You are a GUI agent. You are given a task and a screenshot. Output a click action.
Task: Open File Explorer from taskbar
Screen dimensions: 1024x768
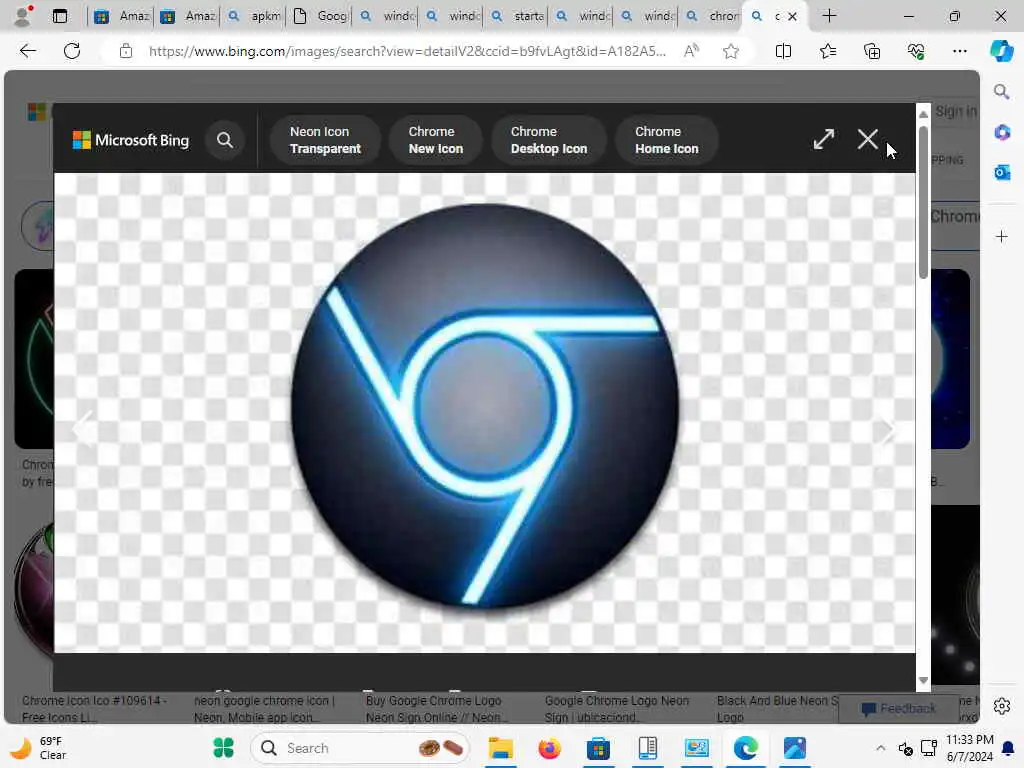[x=500, y=748]
